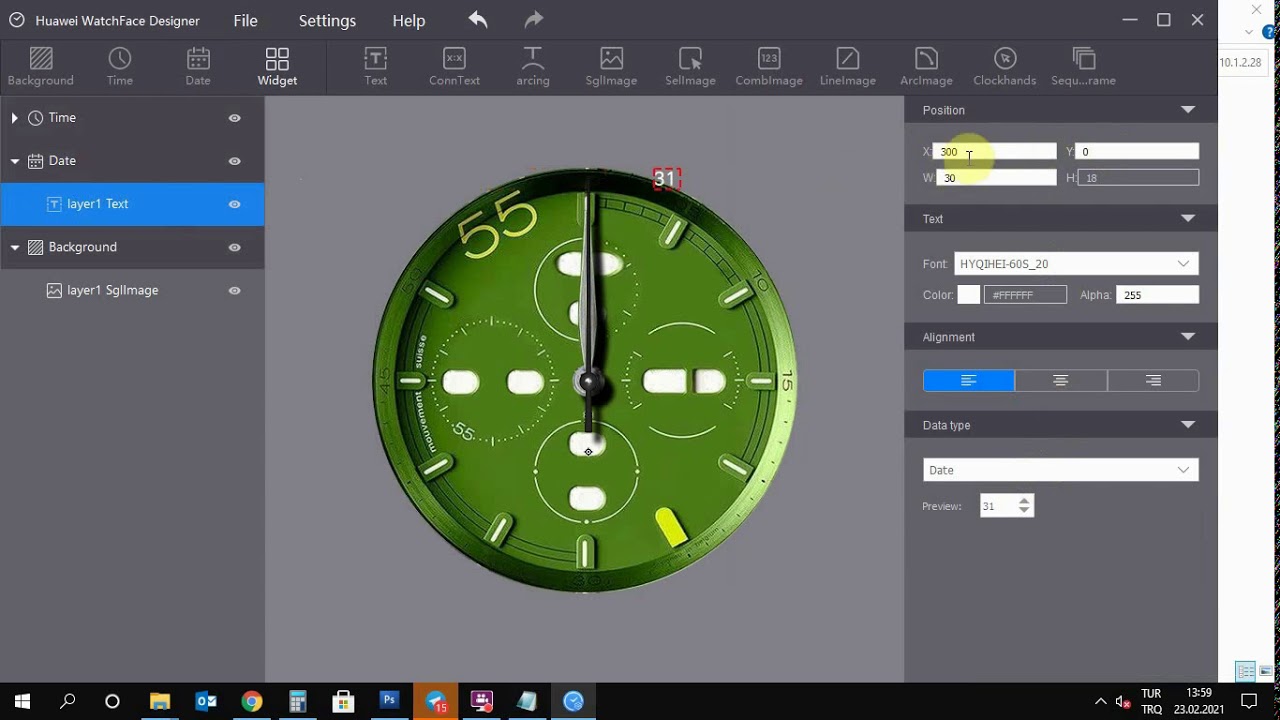Open taskbar search
The width and height of the screenshot is (1280, 720).
pos(68,701)
